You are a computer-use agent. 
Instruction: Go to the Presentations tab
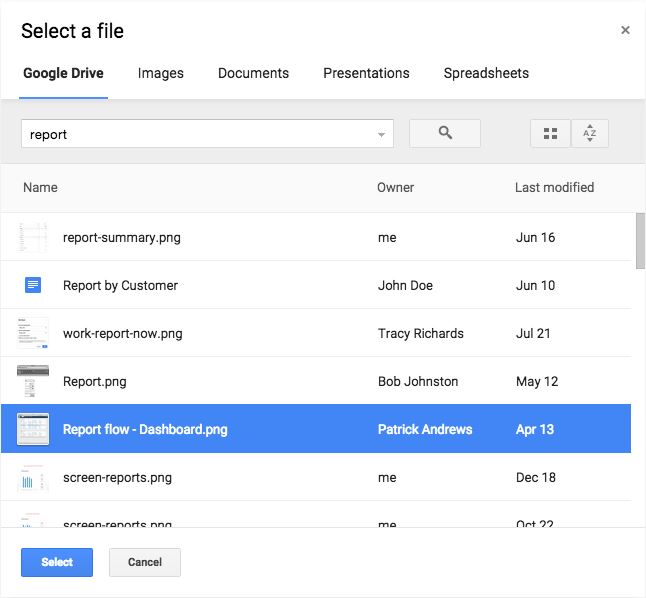click(x=366, y=73)
